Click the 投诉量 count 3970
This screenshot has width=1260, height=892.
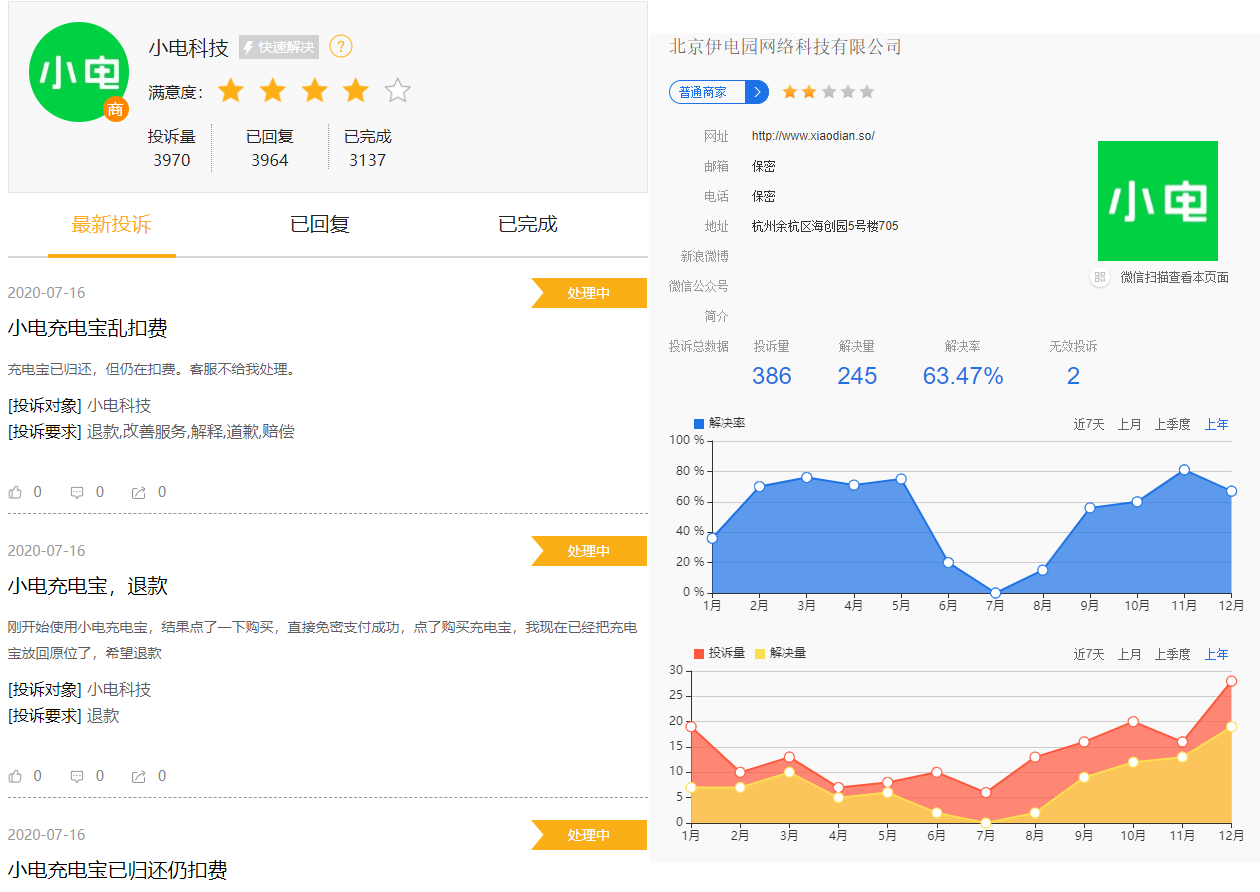(172, 160)
